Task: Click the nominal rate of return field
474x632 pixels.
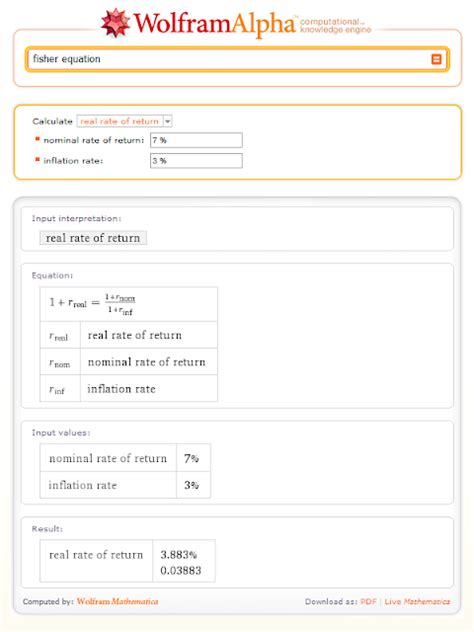Action: point(196,140)
